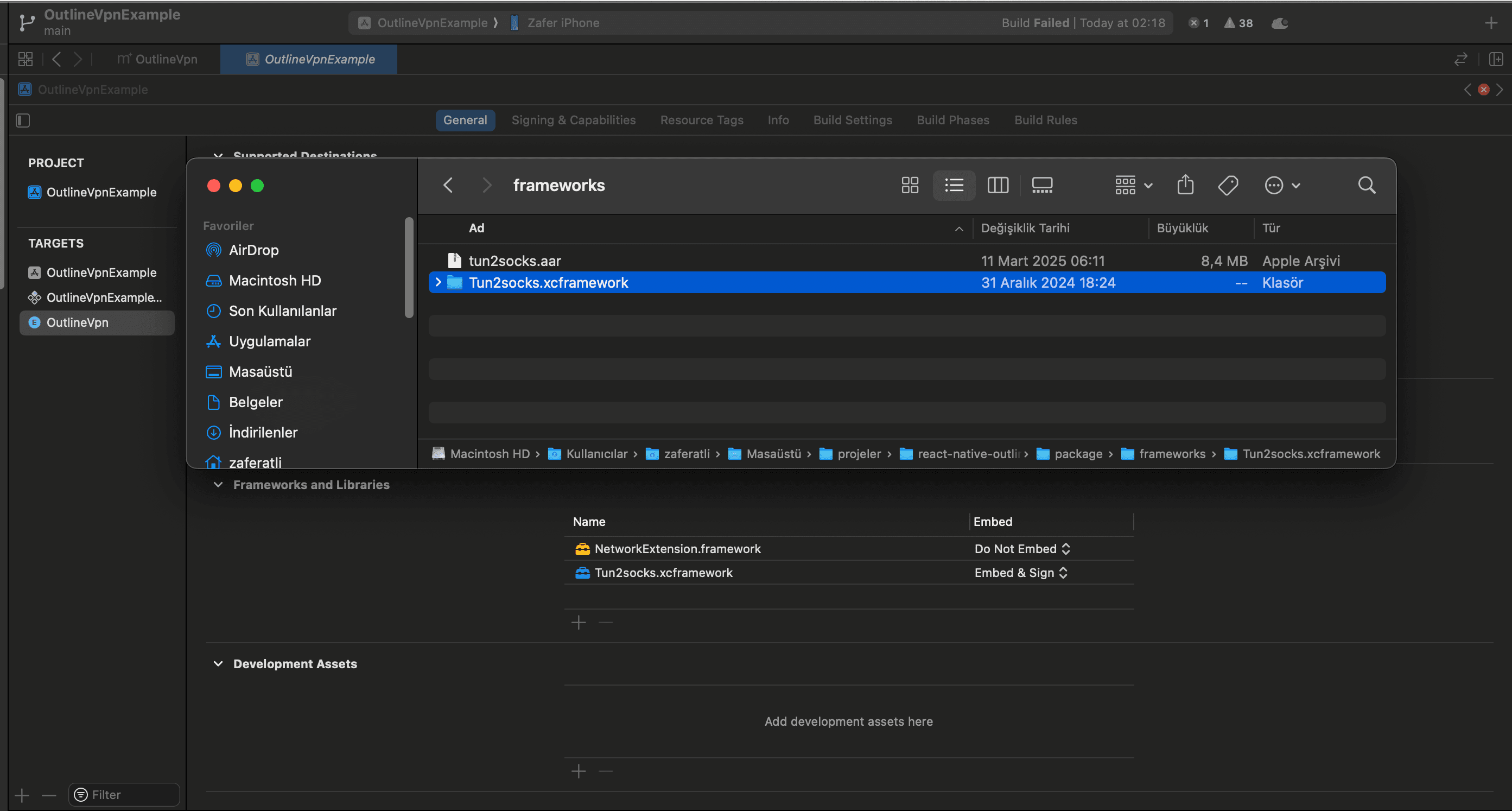Open the Build Phases tab
The width and height of the screenshot is (1512, 811).
coord(952,120)
